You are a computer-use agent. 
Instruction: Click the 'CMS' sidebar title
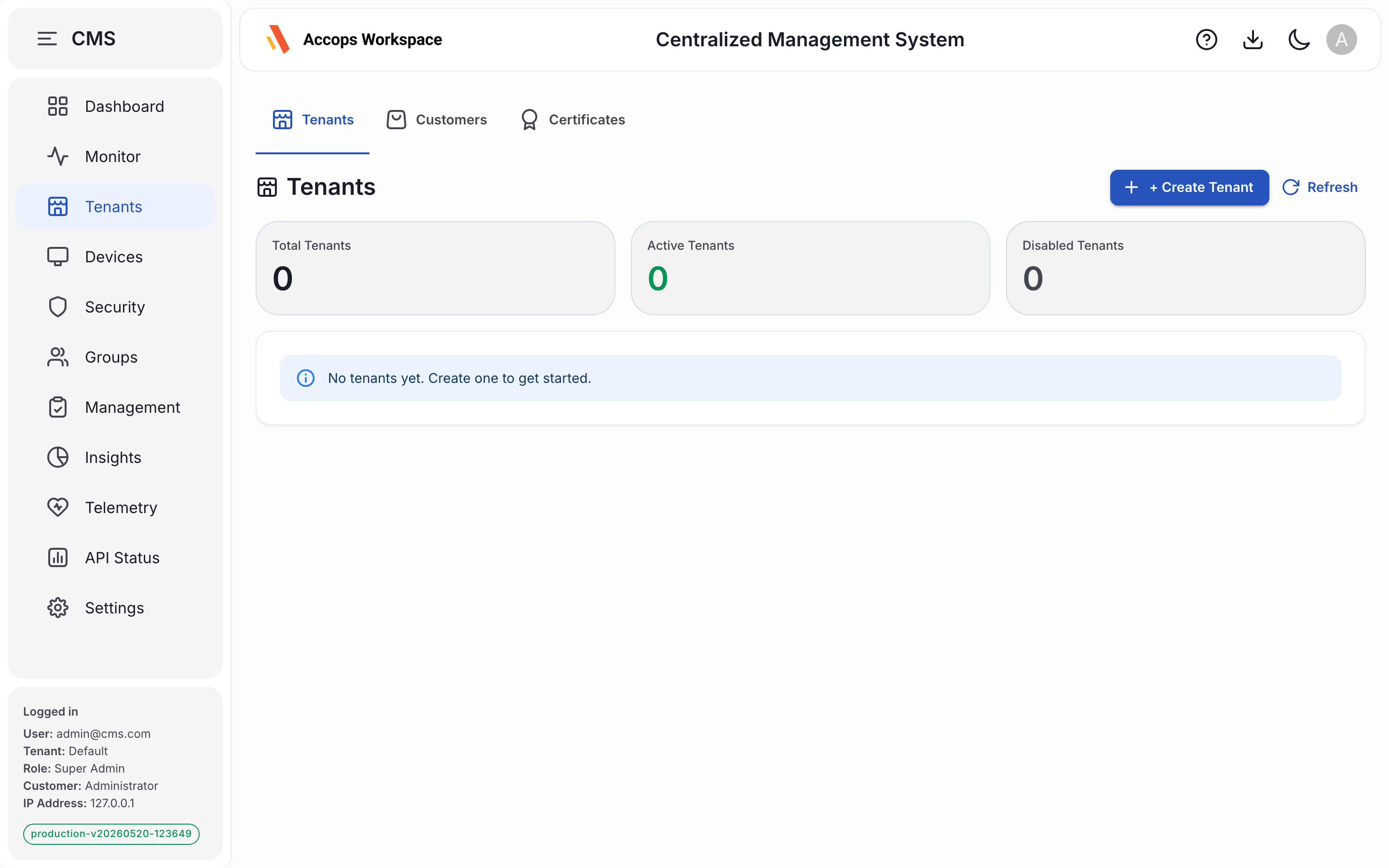click(94, 39)
